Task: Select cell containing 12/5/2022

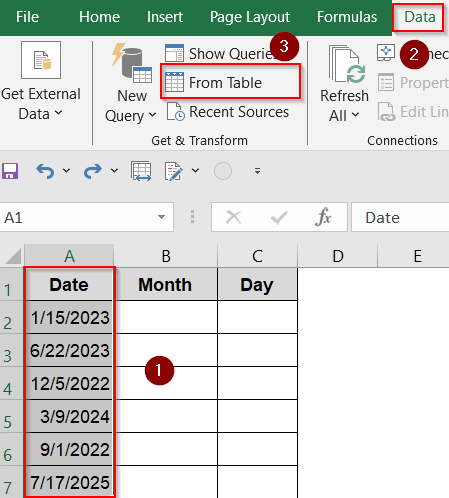Action: click(x=69, y=383)
